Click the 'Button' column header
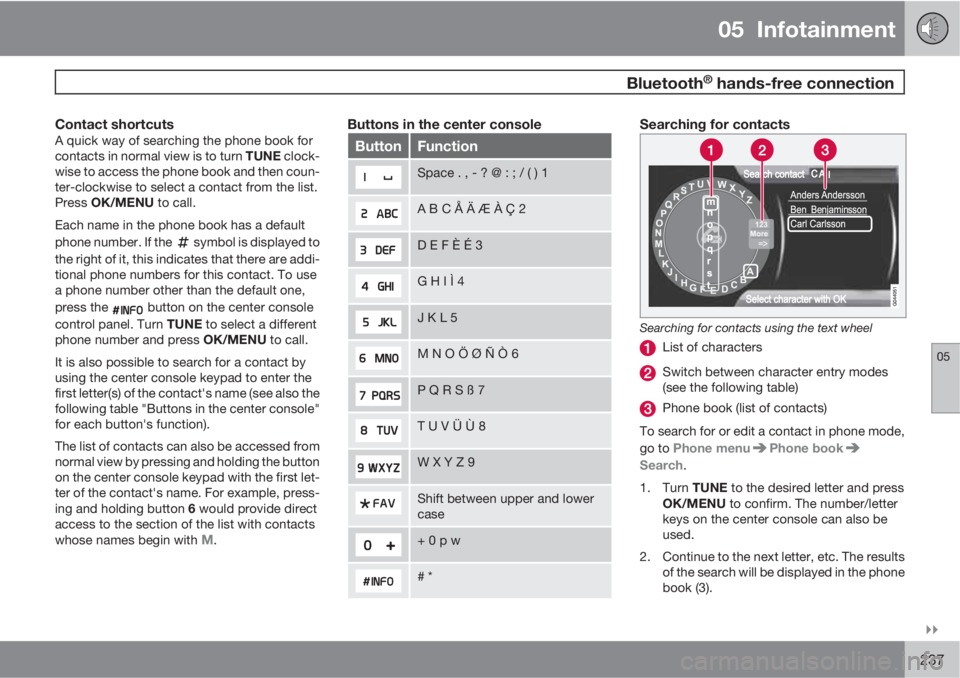This screenshot has height=678, width=960. coord(378,146)
